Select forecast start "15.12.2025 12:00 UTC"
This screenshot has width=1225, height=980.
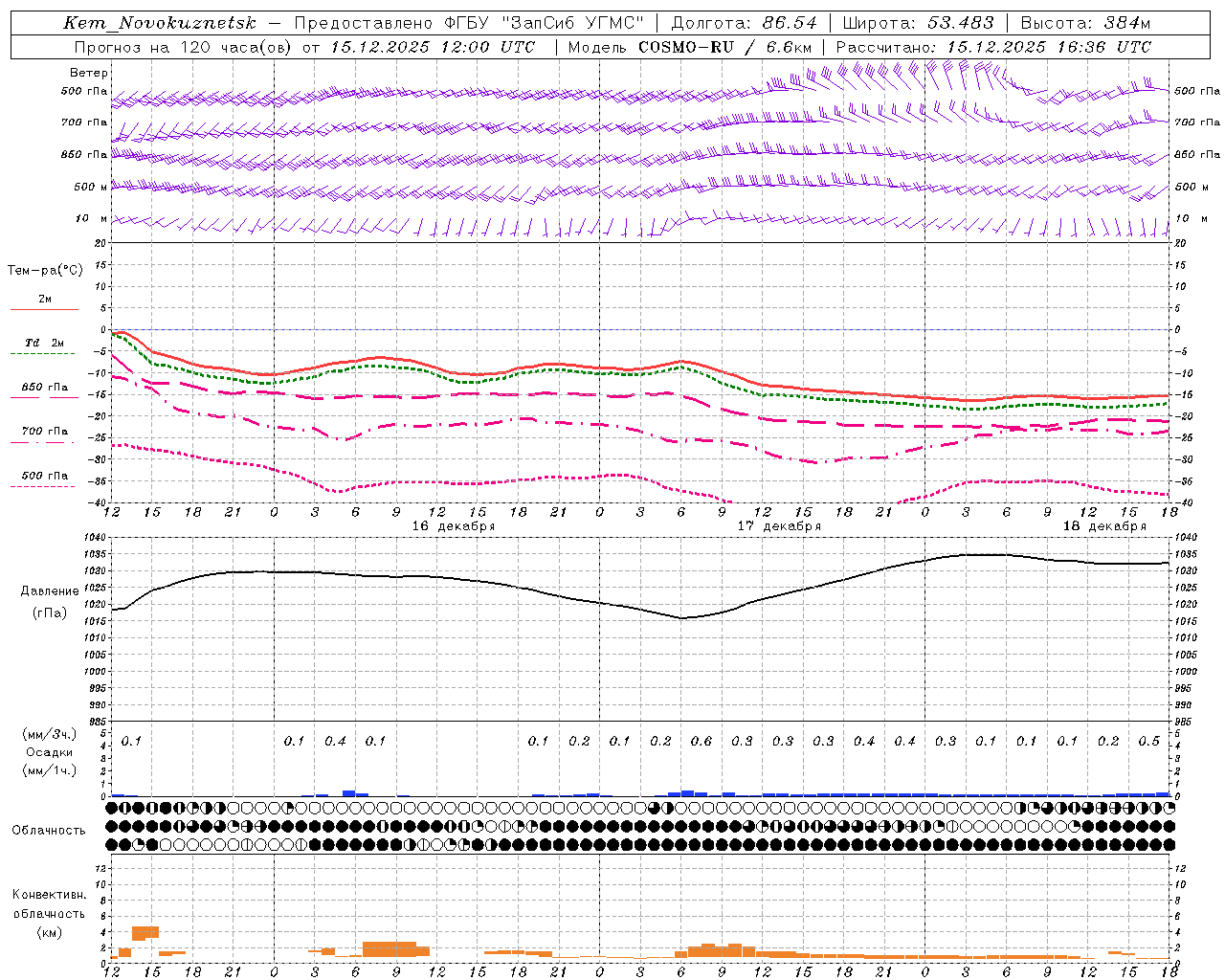(x=433, y=47)
